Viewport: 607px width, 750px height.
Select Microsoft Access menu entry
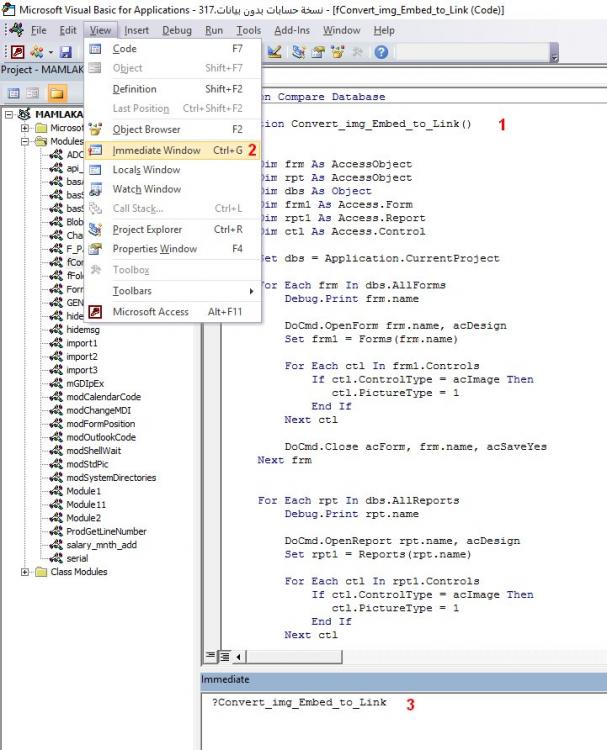pos(173,312)
